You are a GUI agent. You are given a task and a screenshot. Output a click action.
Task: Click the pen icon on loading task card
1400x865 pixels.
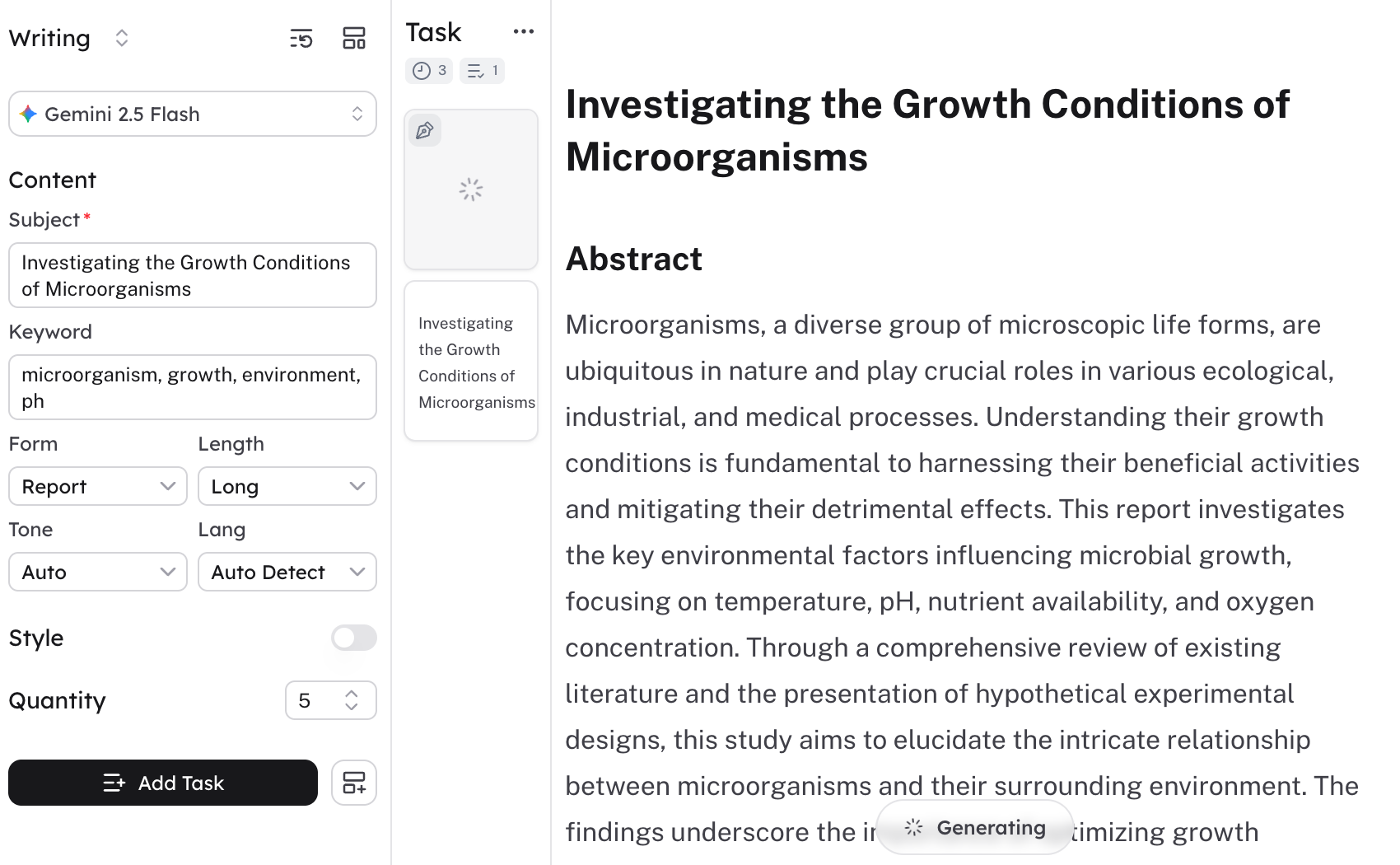tap(425, 131)
